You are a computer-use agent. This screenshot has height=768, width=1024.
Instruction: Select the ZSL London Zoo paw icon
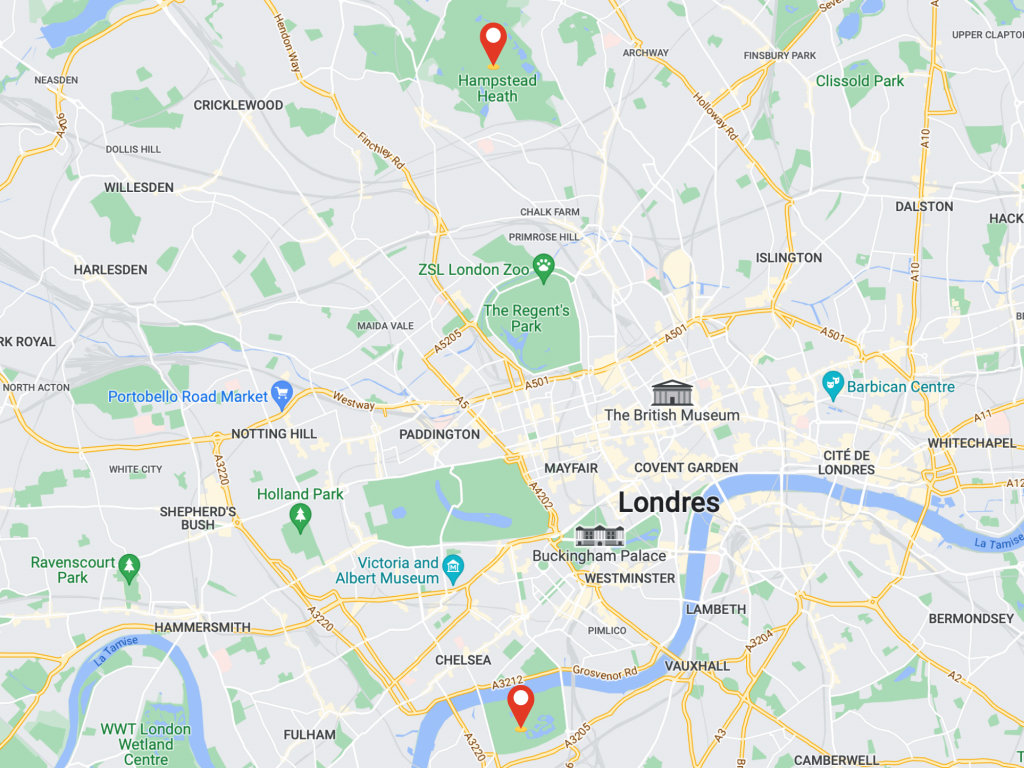coord(543,268)
